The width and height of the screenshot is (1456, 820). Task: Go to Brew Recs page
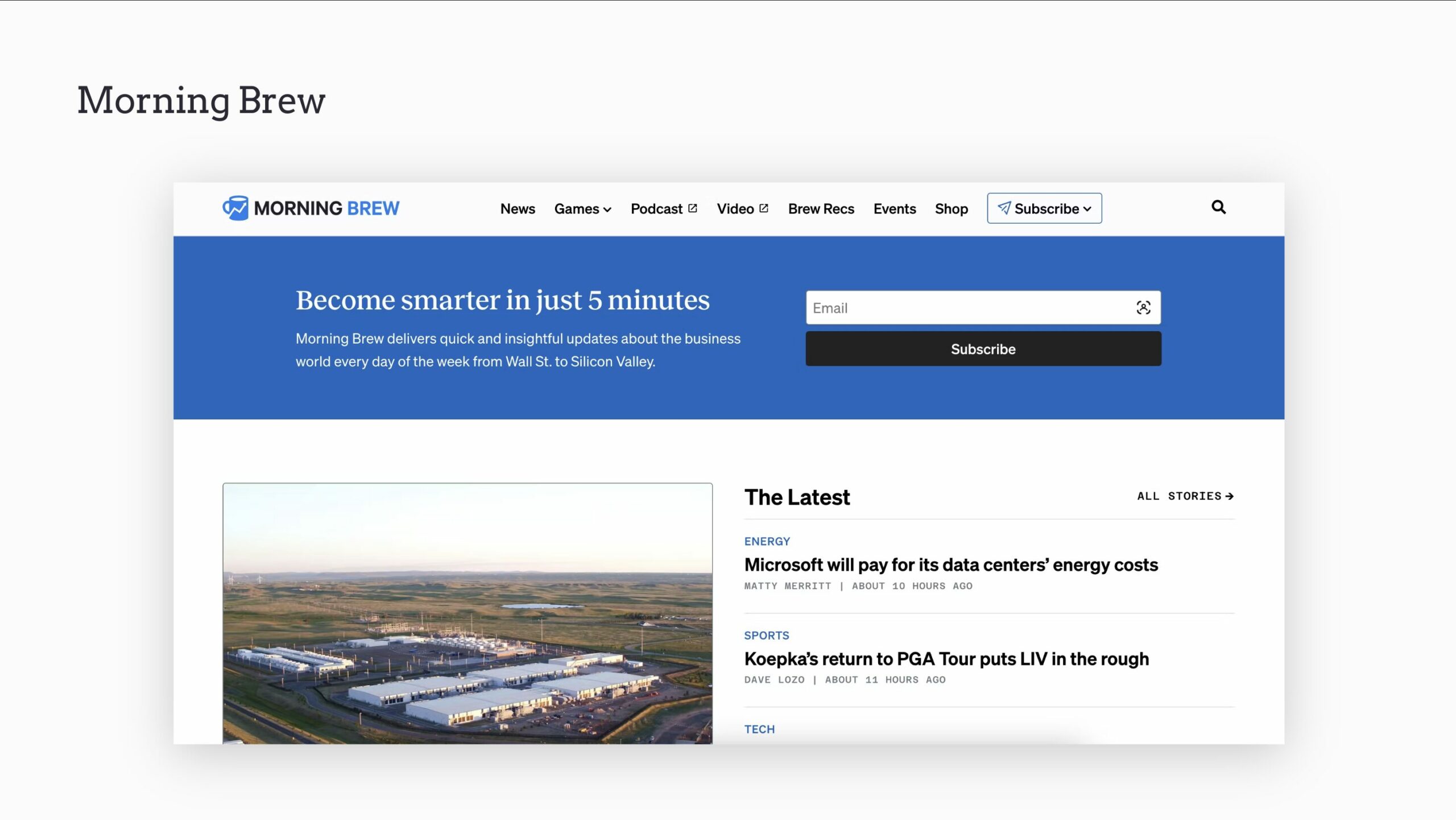tap(821, 209)
